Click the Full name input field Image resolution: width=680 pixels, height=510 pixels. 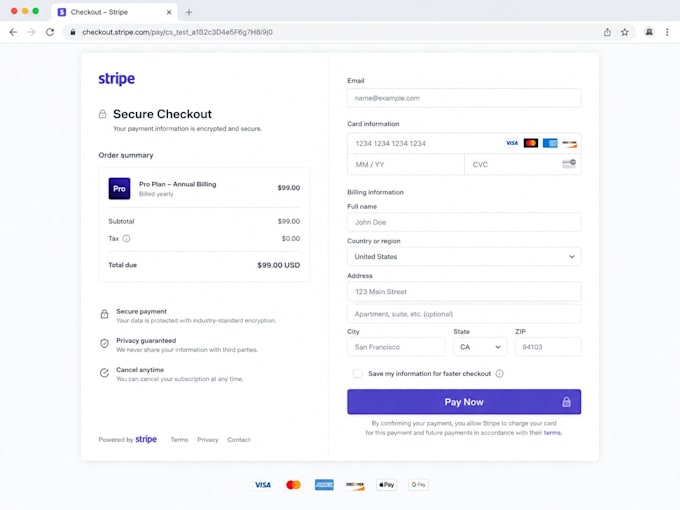point(464,222)
